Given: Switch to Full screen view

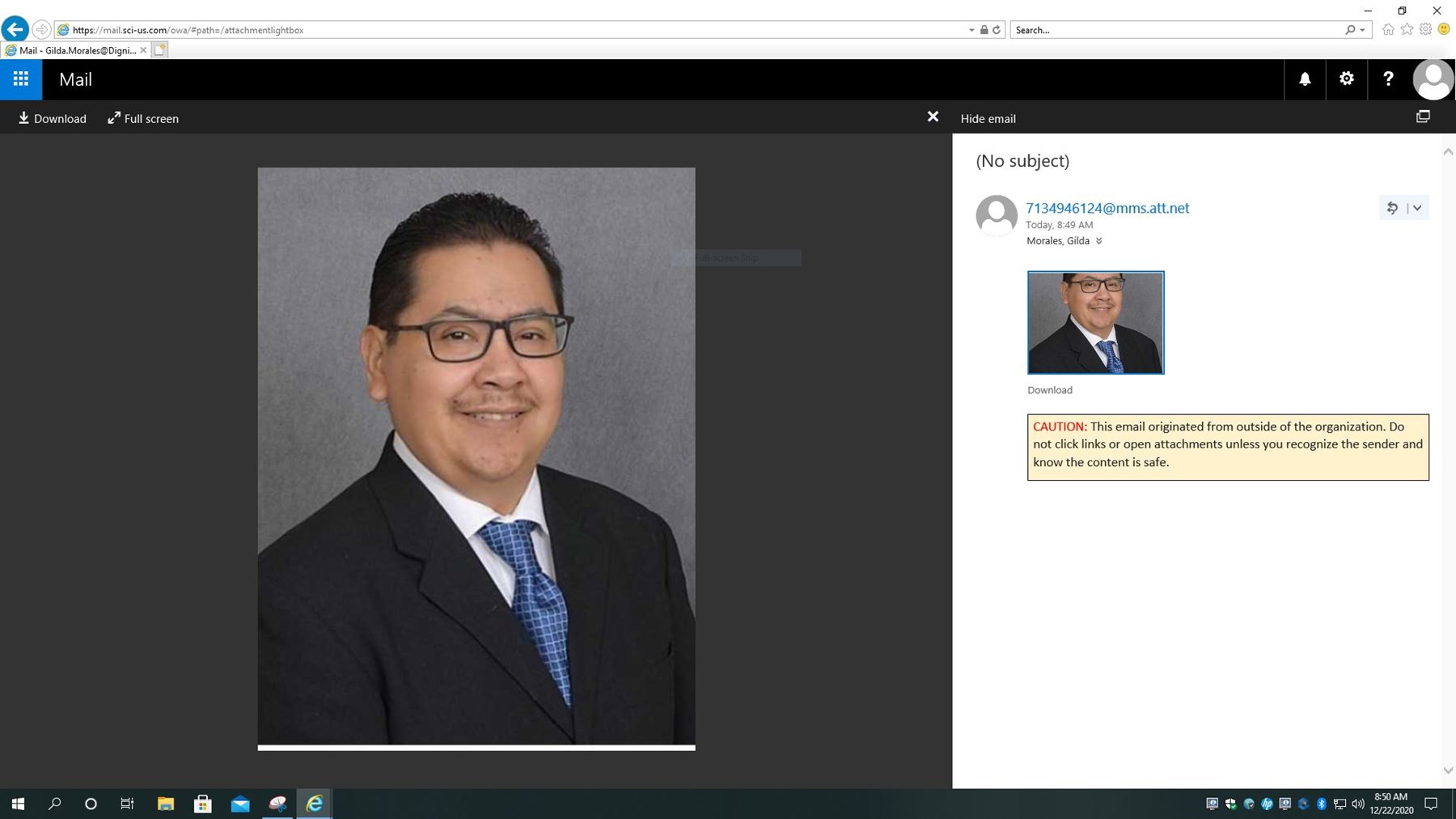Looking at the screenshot, I should click(142, 118).
